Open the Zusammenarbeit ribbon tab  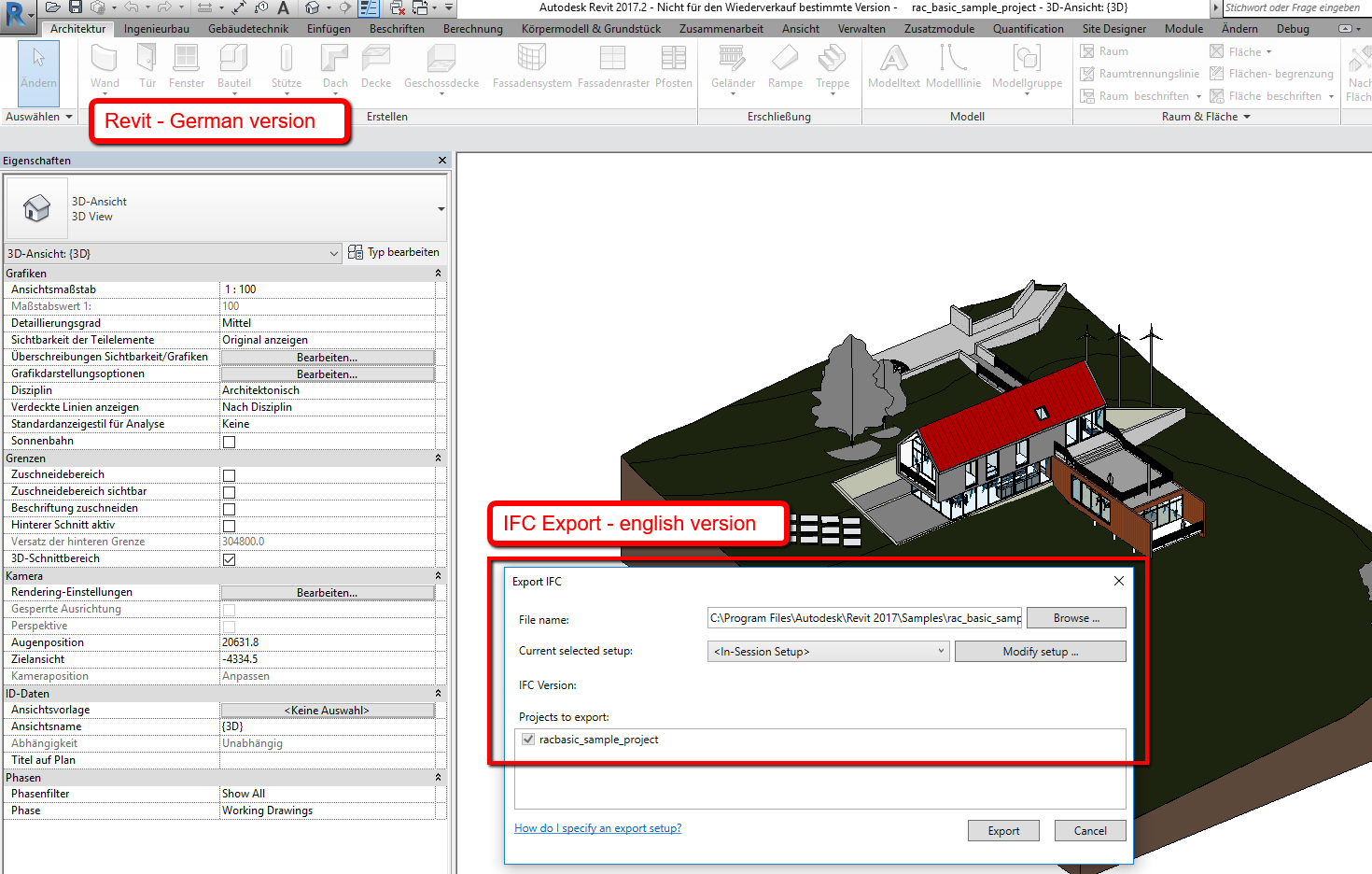coord(721,29)
